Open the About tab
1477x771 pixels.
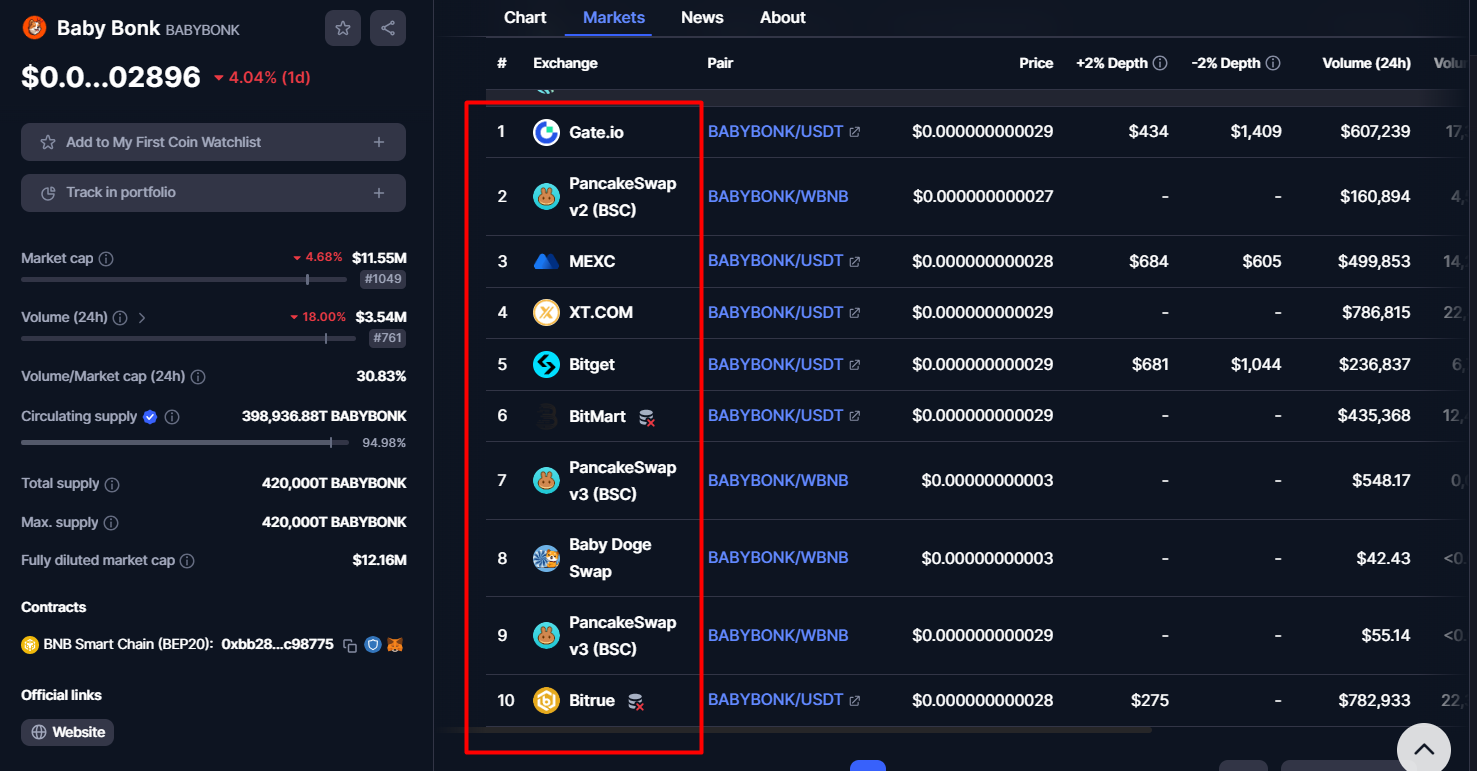tap(783, 17)
